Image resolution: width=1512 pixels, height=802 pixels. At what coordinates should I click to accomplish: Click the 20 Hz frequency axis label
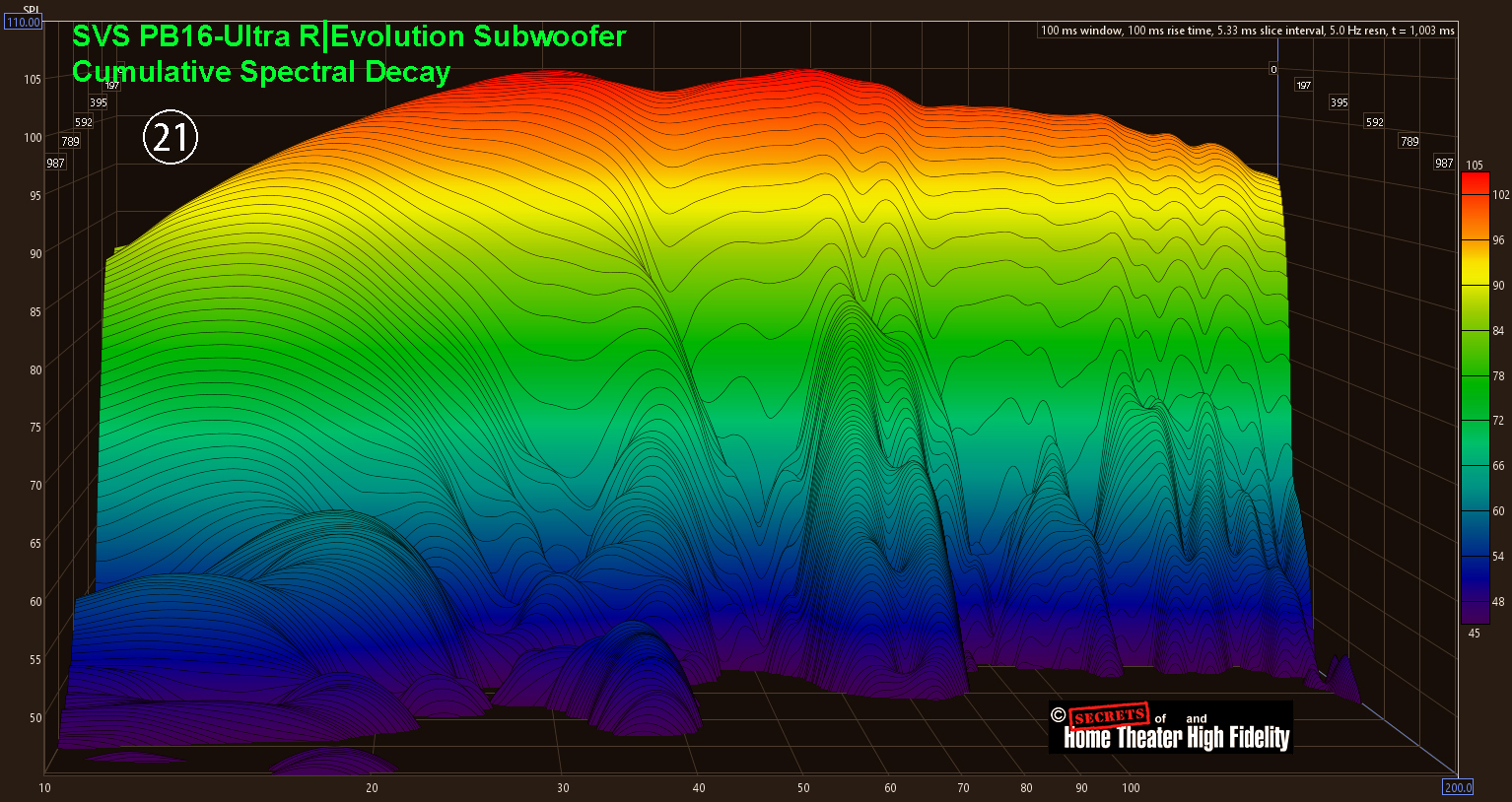(x=372, y=787)
